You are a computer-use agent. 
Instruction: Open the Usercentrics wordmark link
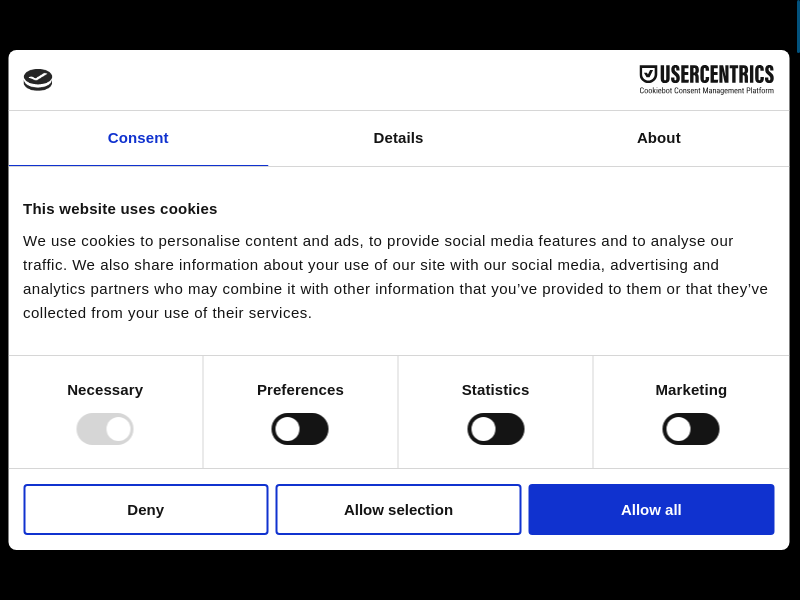coord(716,75)
